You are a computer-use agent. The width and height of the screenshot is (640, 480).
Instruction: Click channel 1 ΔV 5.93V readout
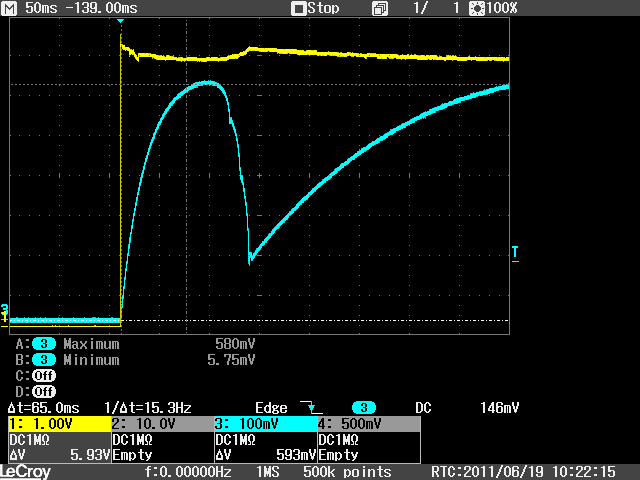(60, 455)
